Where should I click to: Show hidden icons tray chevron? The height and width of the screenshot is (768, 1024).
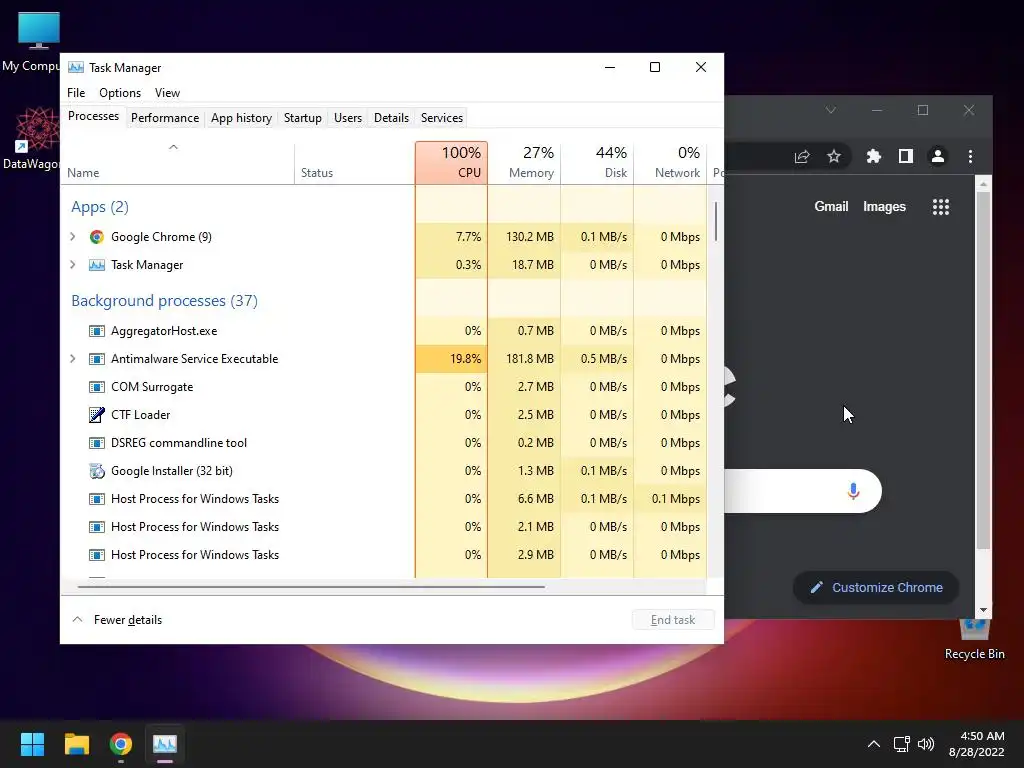874,744
